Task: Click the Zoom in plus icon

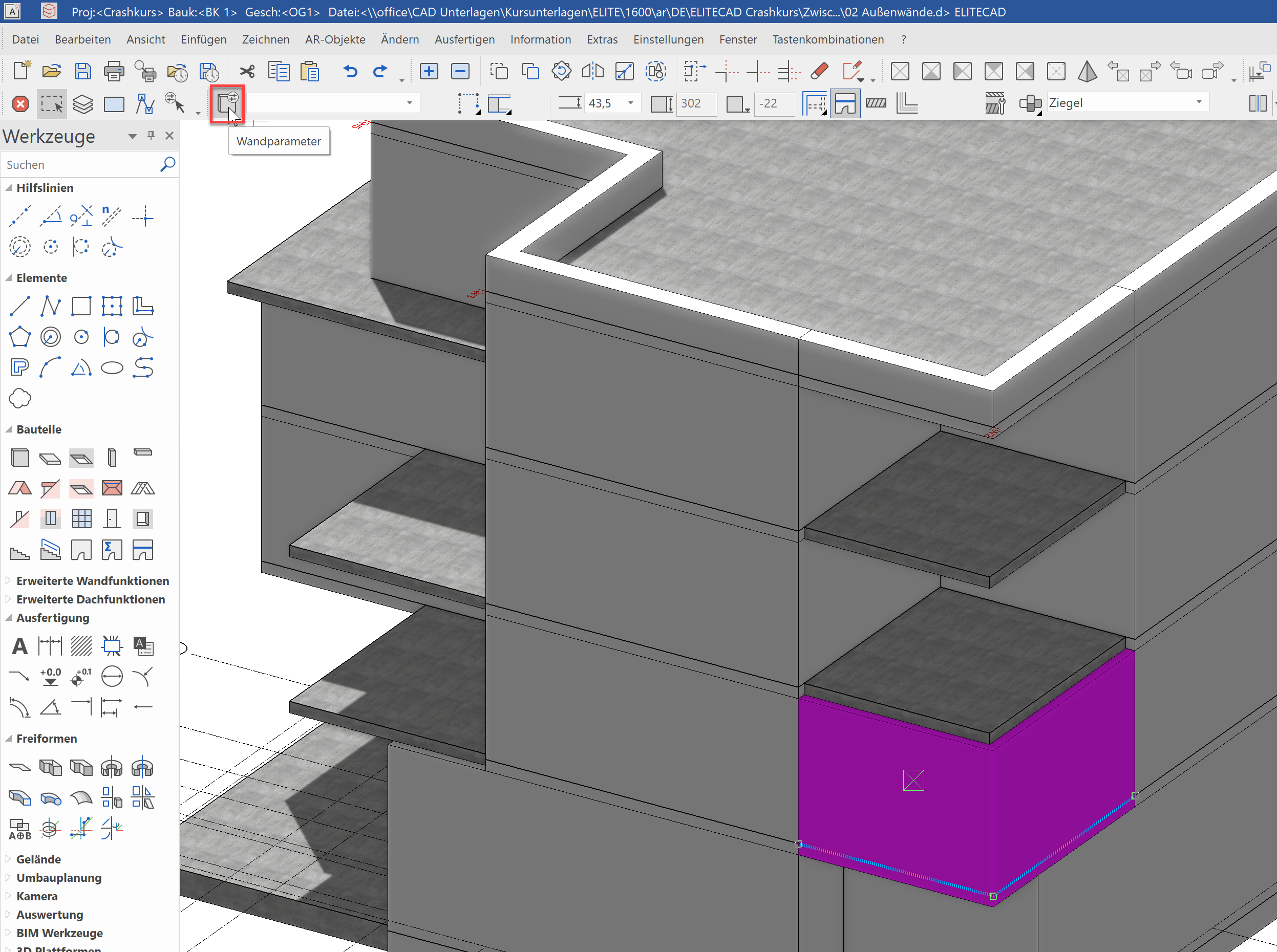Action: [429, 72]
